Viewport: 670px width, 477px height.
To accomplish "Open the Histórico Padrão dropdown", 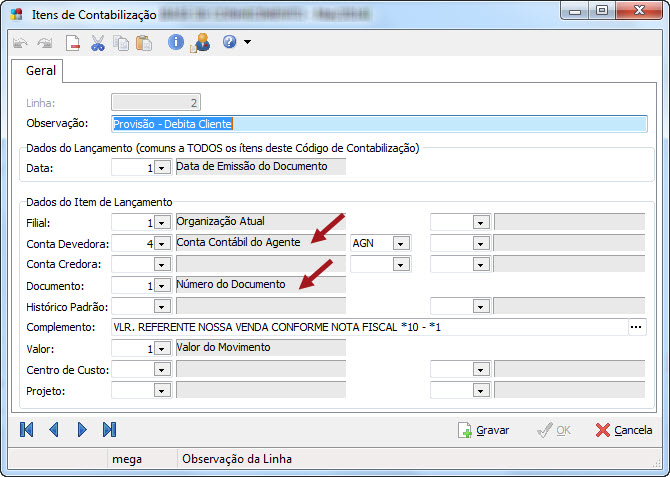I will click(162, 306).
